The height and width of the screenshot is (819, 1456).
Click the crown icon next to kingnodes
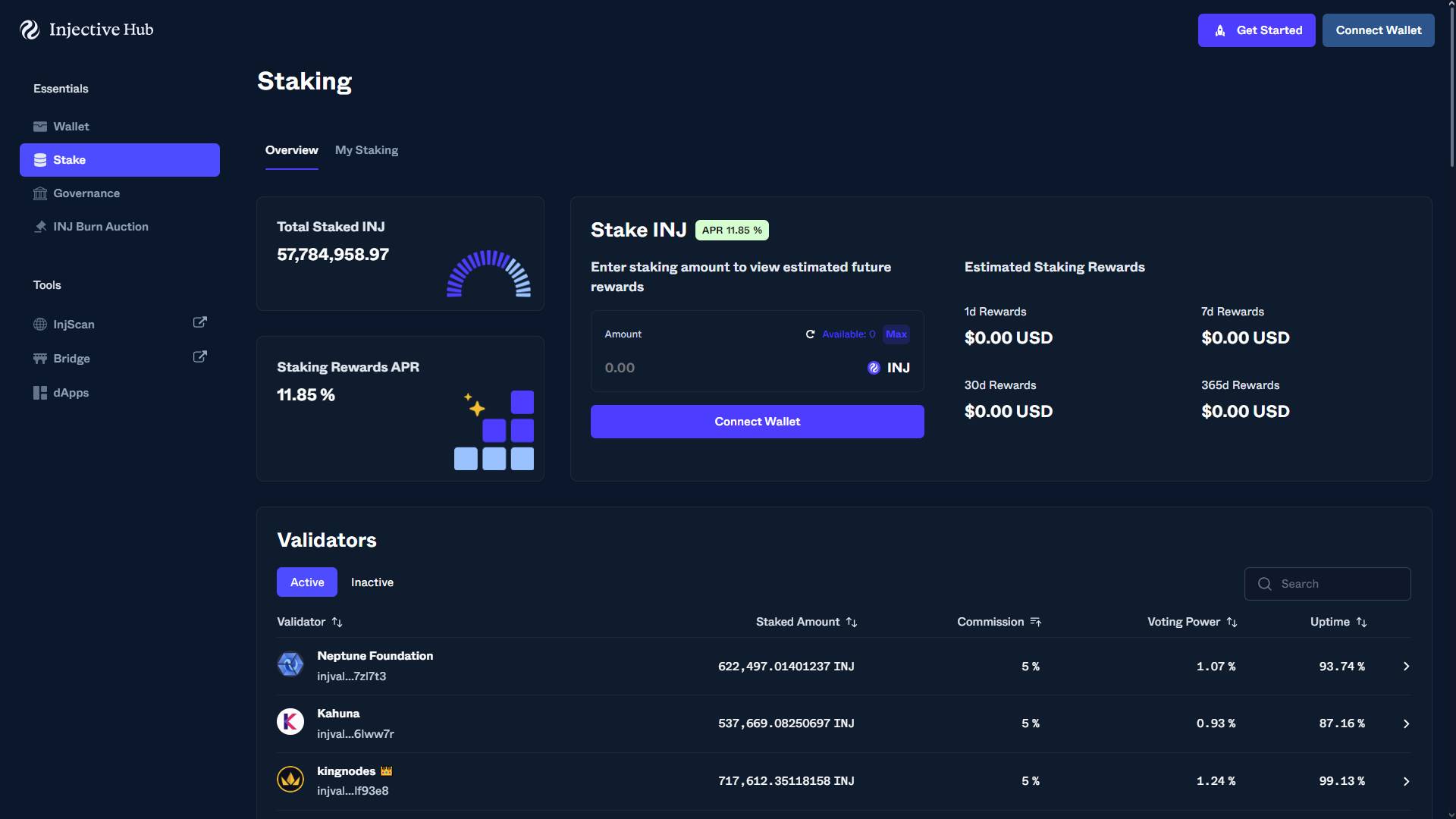(387, 771)
